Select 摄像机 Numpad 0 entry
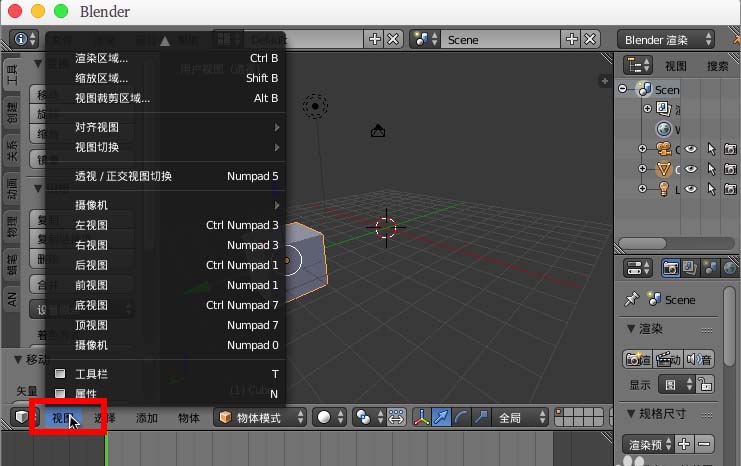 (166, 345)
